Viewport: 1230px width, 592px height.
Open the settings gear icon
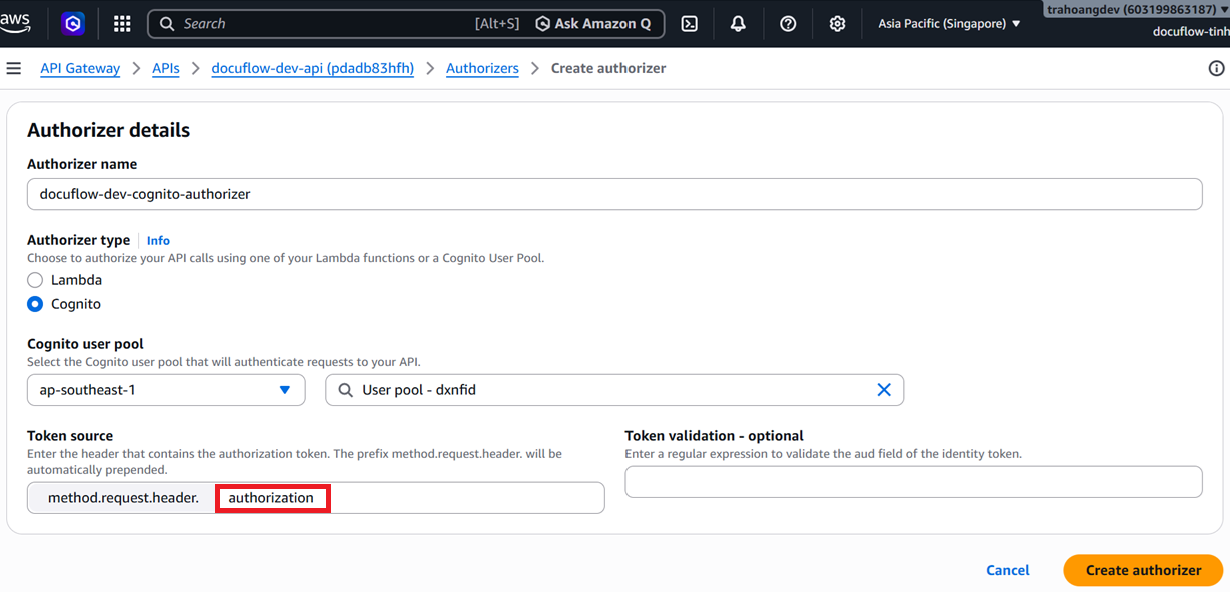pos(838,24)
